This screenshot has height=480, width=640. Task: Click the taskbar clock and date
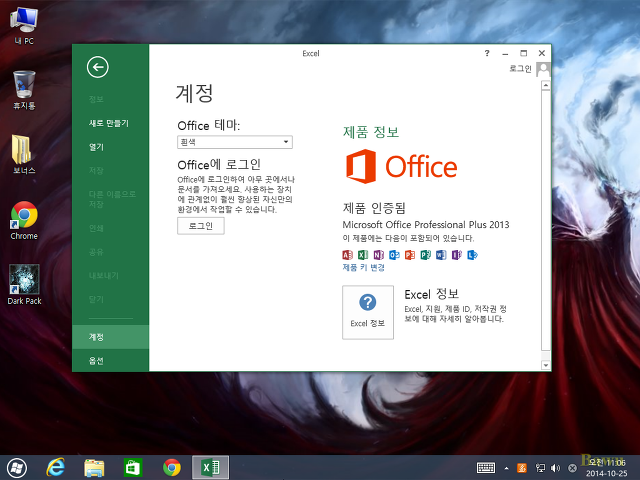point(607,468)
